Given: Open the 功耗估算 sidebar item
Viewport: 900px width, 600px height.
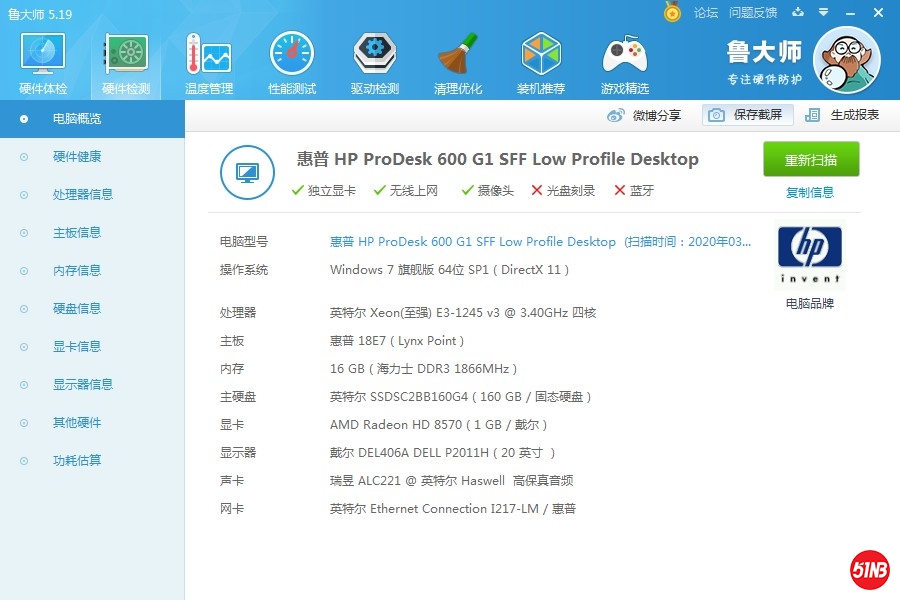Looking at the screenshot, I should [76, 460].
